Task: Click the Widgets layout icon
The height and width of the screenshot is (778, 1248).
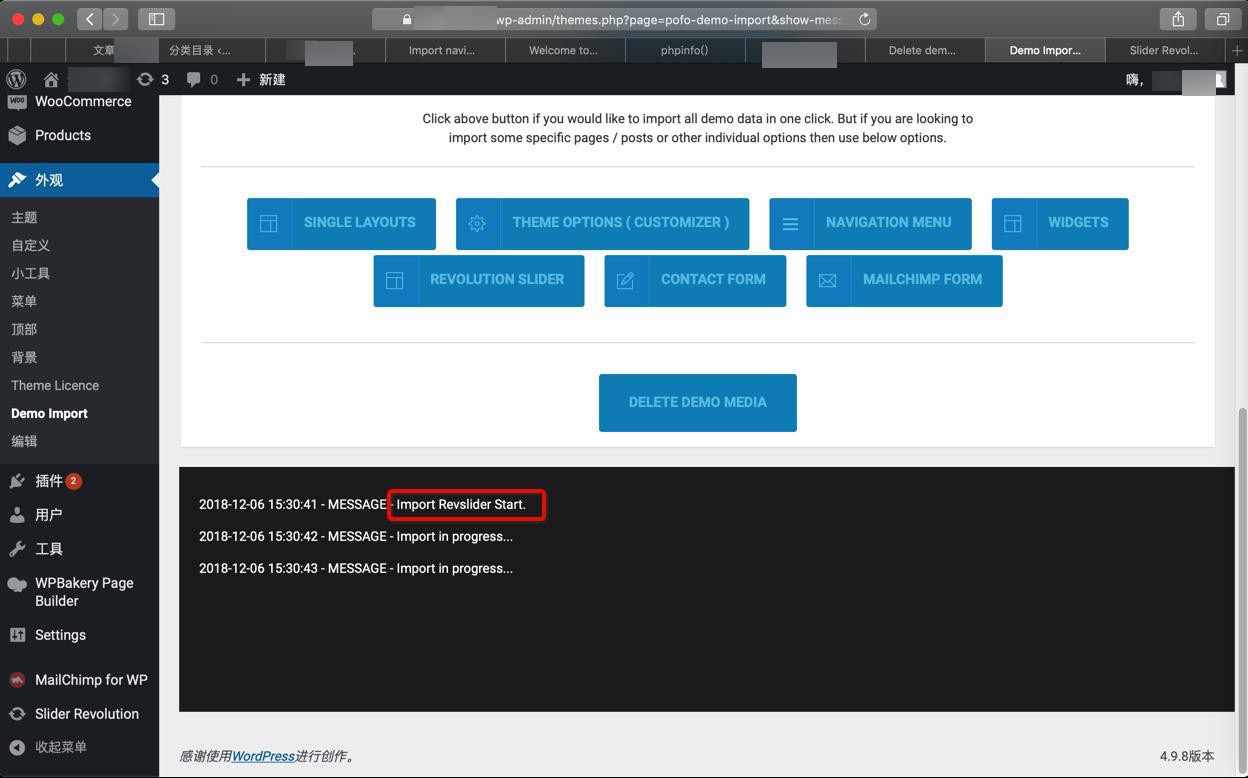Action: coord(1013,223)
